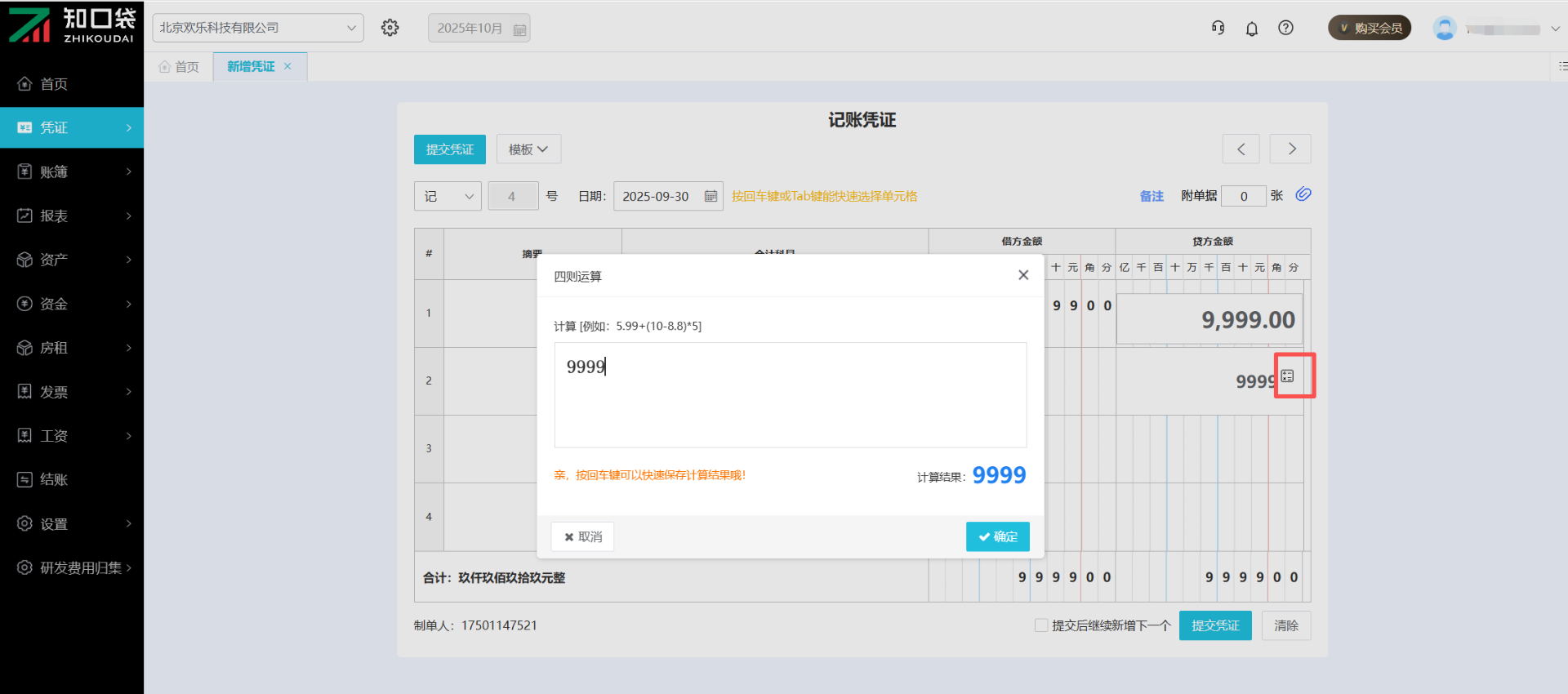Click the 备注 remark link
This screenshot has height=694, width=1568.
coord(1151,196)
